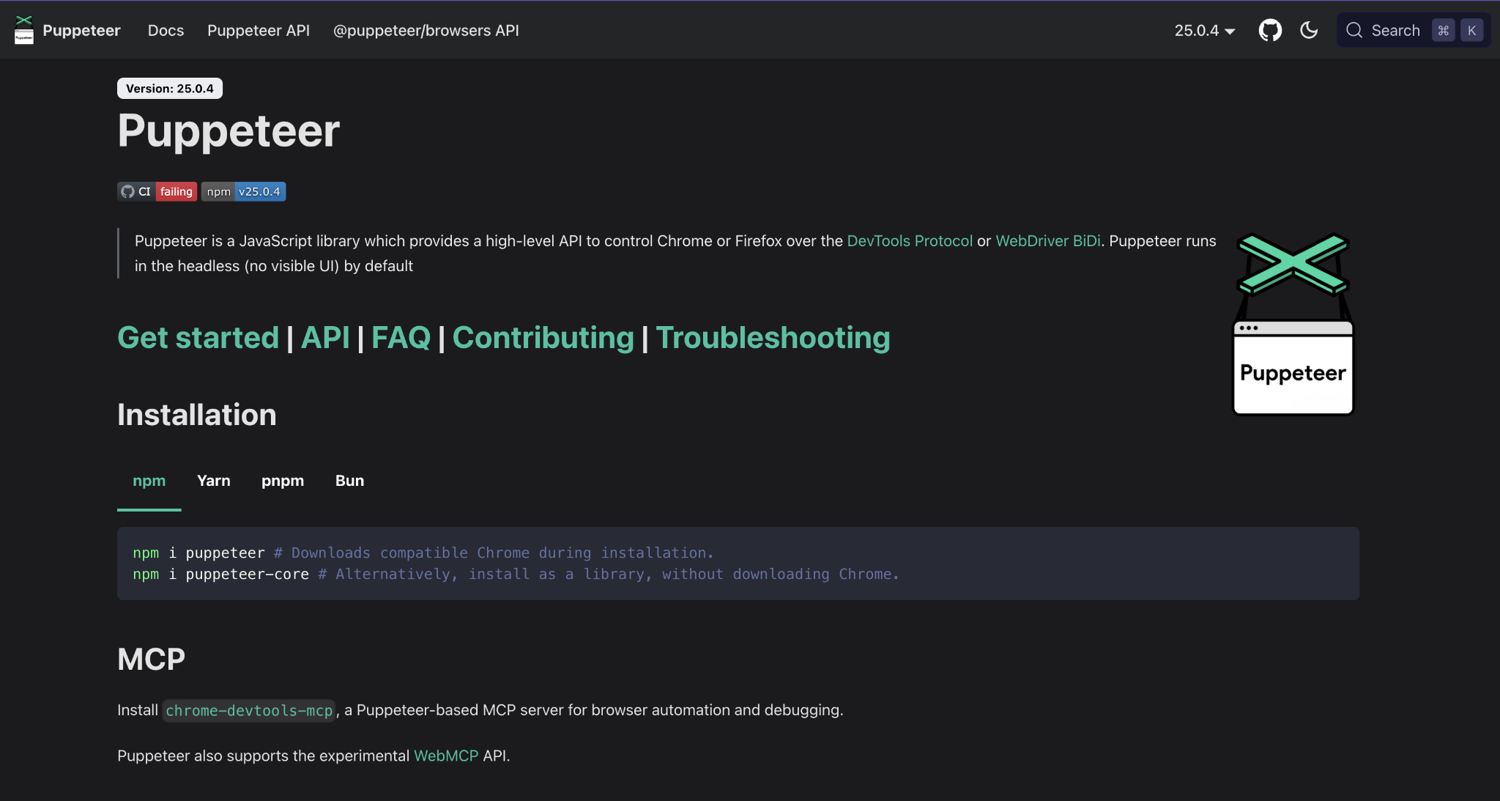Switch to the Yarn installation tab
This screenshot has height=801, width=1500.
[214, 481]
